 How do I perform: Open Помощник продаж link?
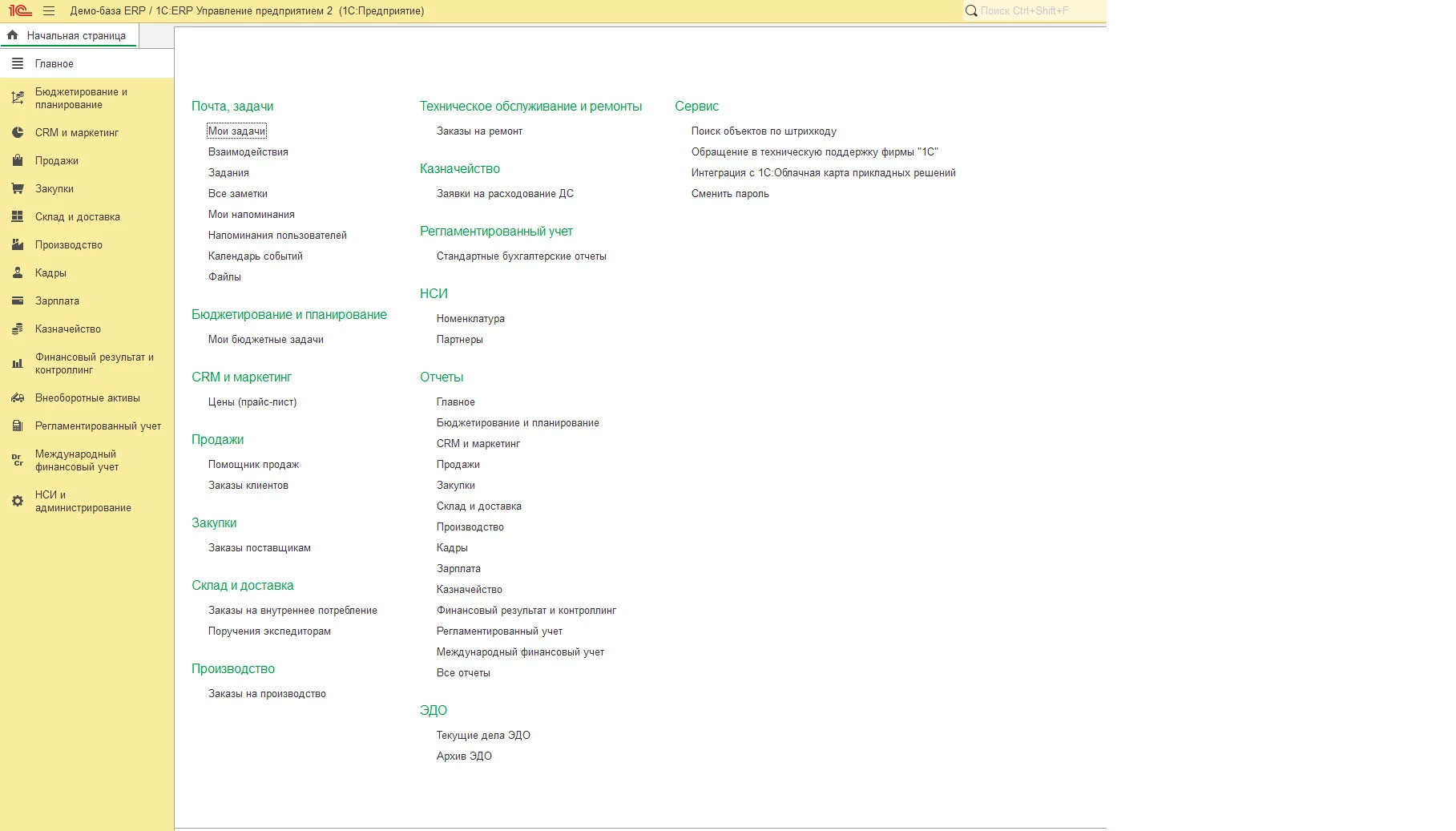pos(253,464)
